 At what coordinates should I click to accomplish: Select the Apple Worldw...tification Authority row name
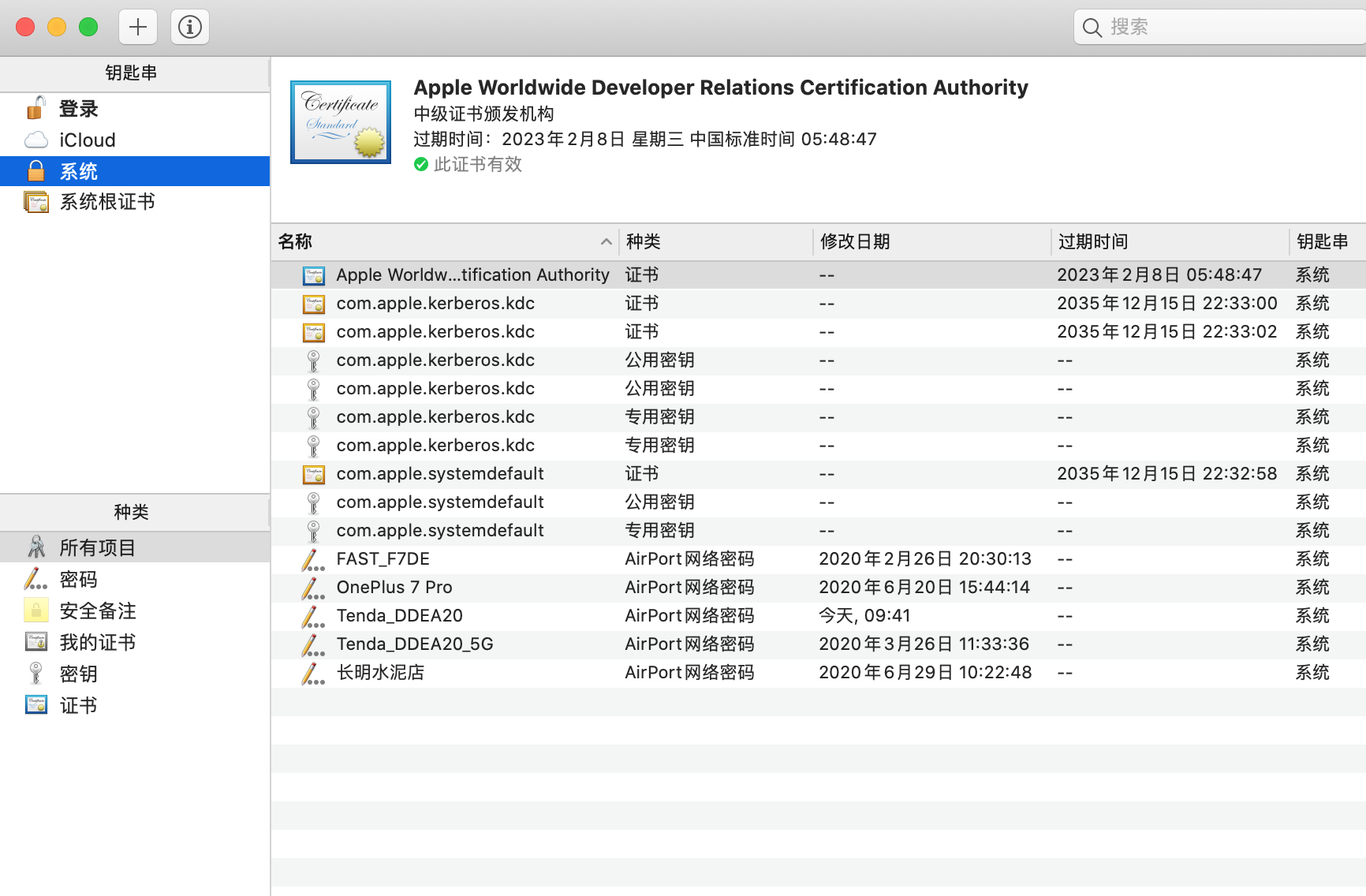[x=472, y=275]
